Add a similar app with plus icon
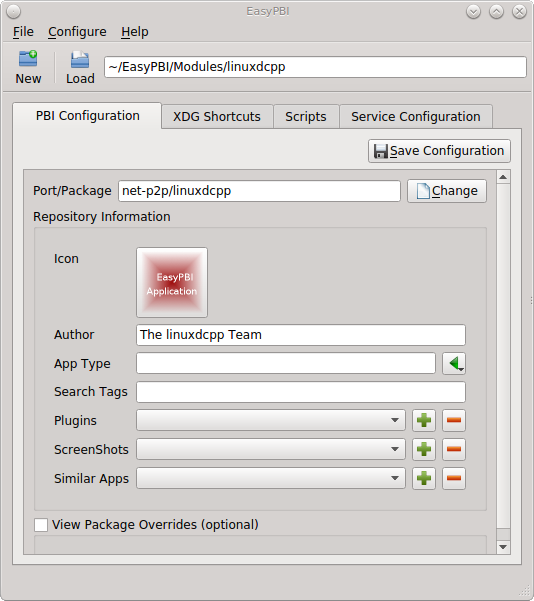Screen dimensions: 534x601 pyautogui.click(x=424, y=478)
